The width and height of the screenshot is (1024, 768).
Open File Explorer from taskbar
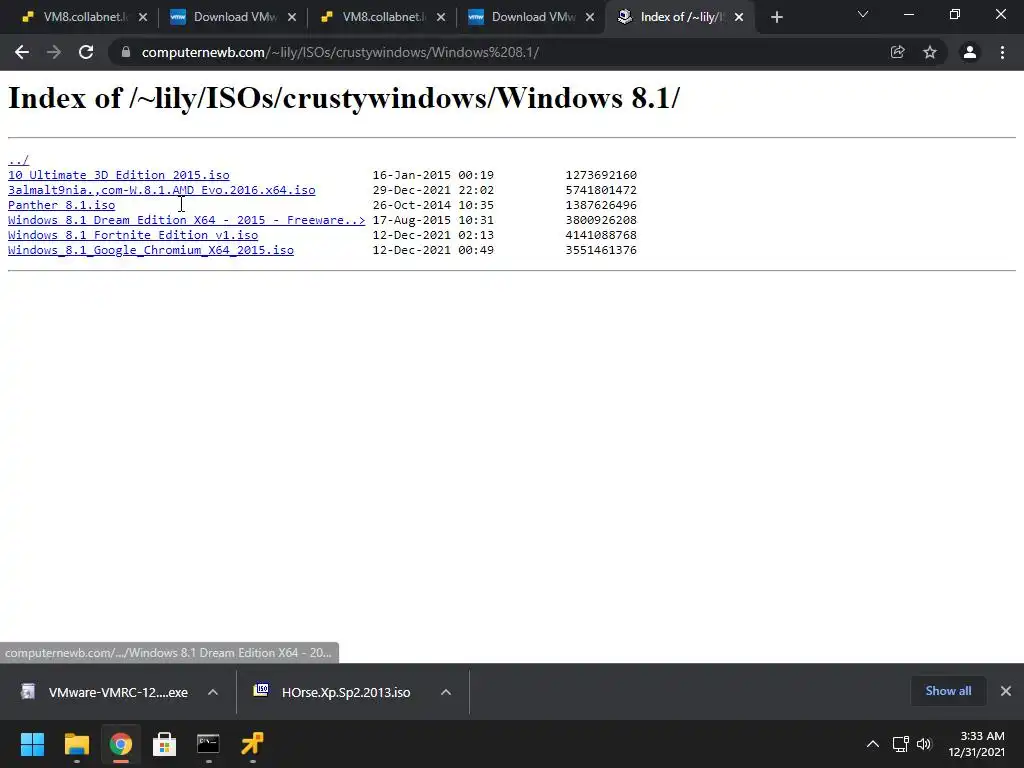pos(76,744)
